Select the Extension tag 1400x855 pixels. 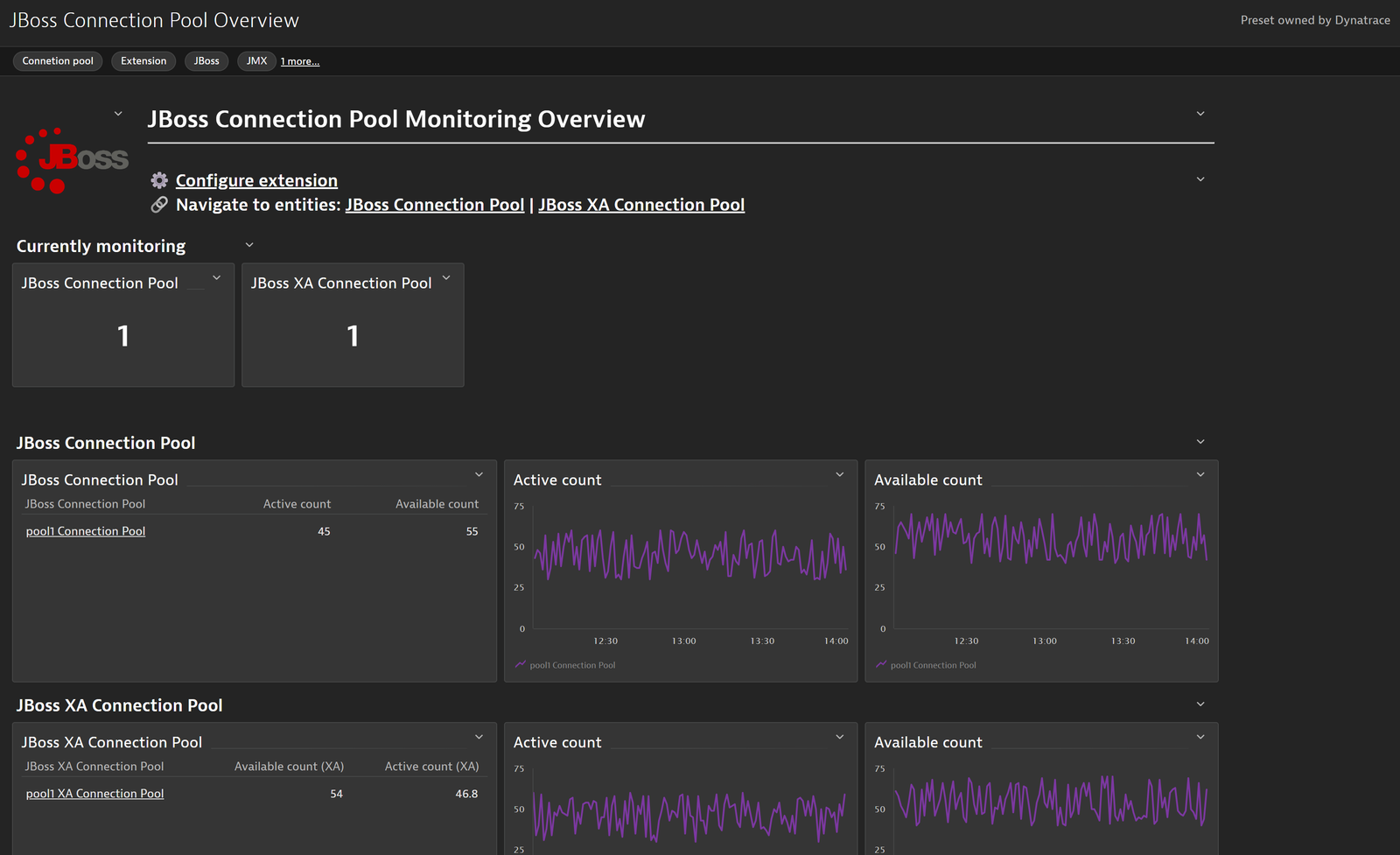tap(143, 61)
